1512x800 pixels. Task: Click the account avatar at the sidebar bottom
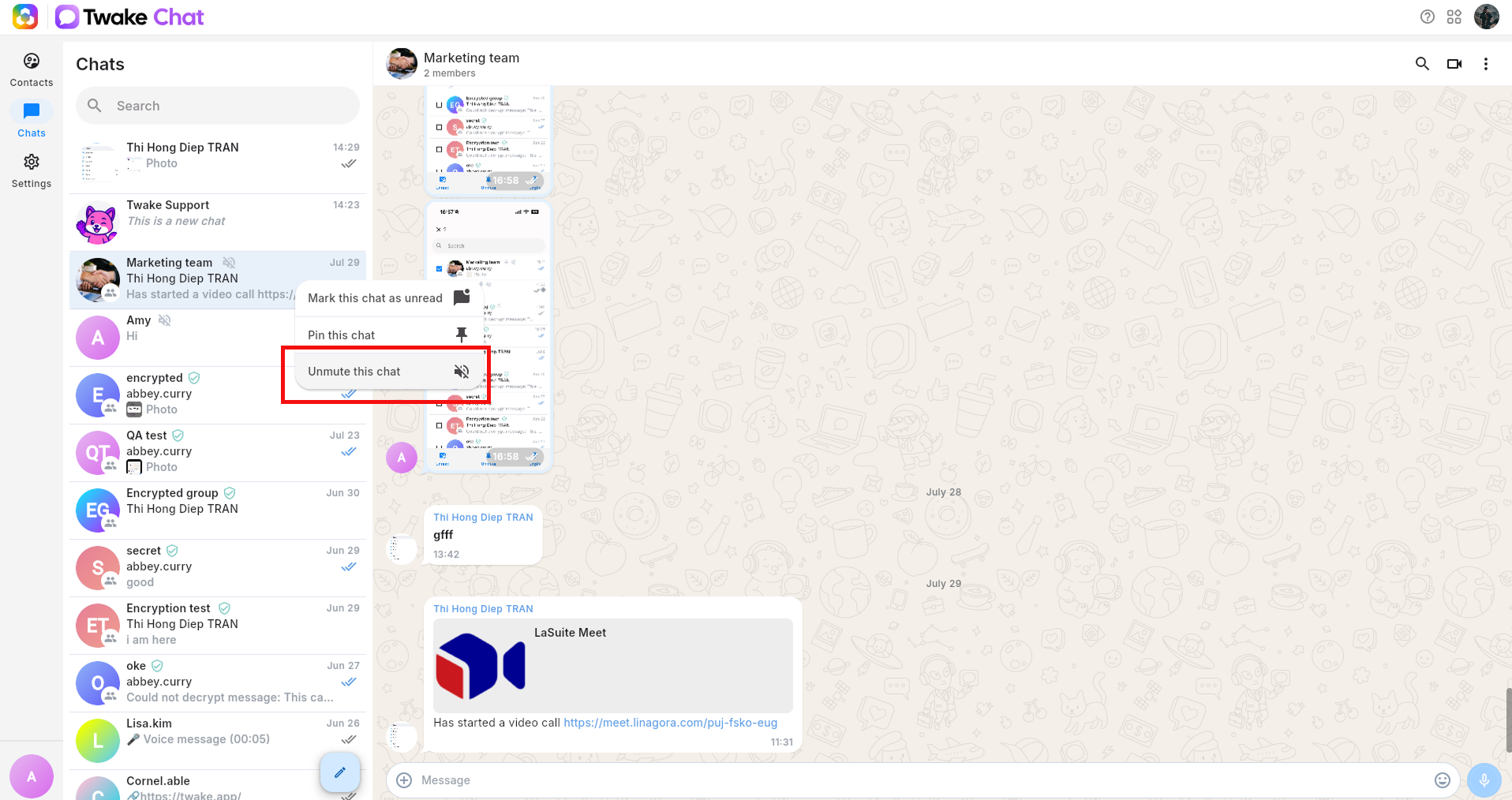point(32,776)
